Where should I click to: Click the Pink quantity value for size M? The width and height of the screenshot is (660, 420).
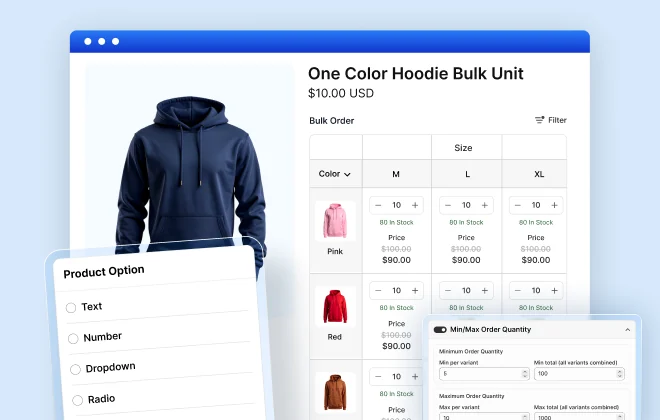397,205
